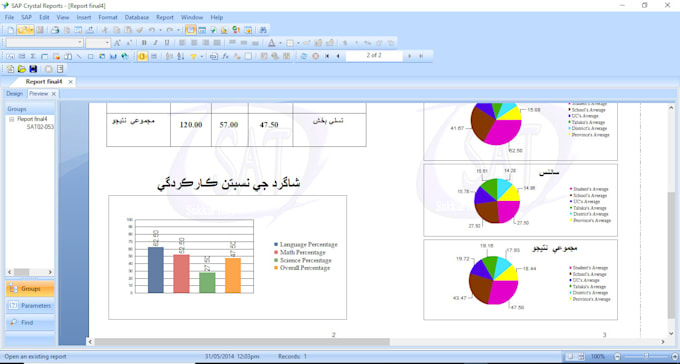Click the blue floppy disk in bottom toolbar
The width and height of the screenshot is (680, 364).
33,69
